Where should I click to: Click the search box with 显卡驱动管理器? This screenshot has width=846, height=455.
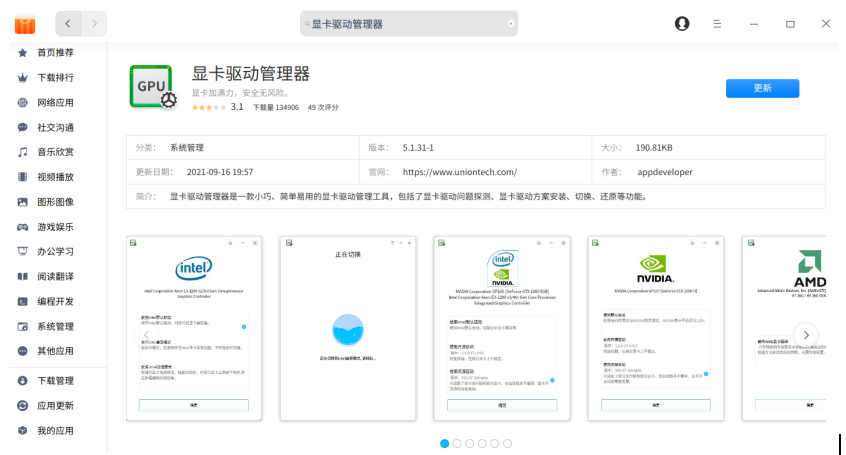408,24
